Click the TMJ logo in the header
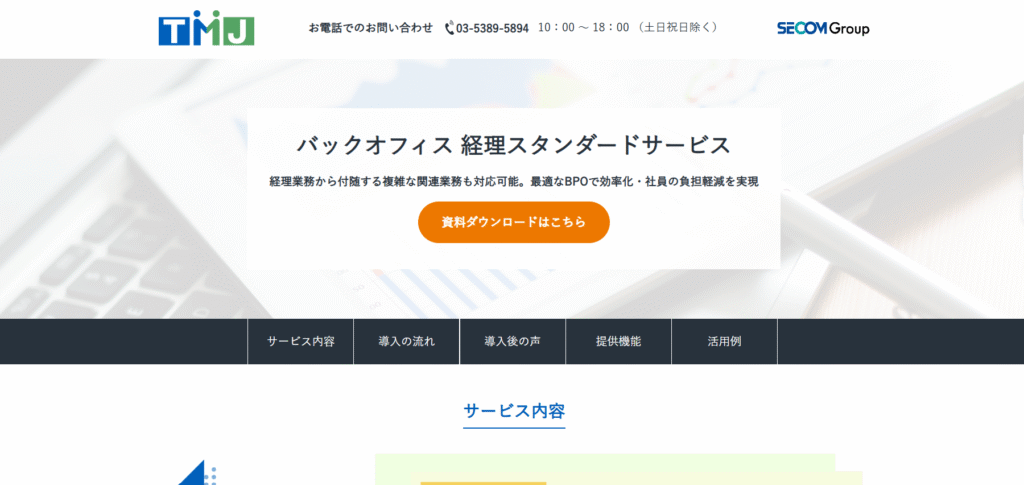This screenshot has height=485, width=1024. coord(206,29)
